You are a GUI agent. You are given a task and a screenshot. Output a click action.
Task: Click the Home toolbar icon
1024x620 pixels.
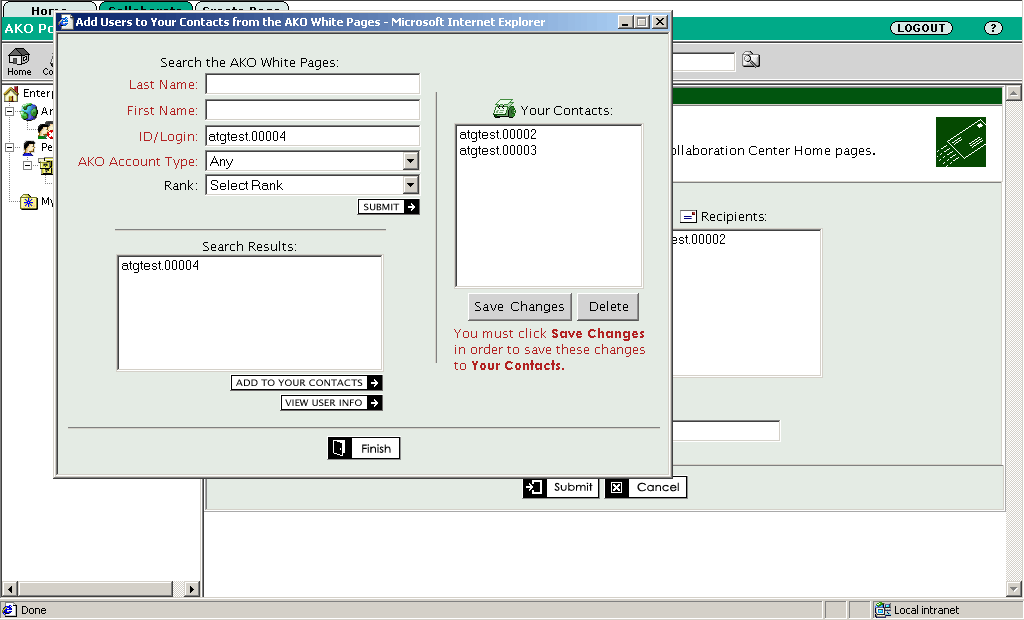[x=19, y=59]
